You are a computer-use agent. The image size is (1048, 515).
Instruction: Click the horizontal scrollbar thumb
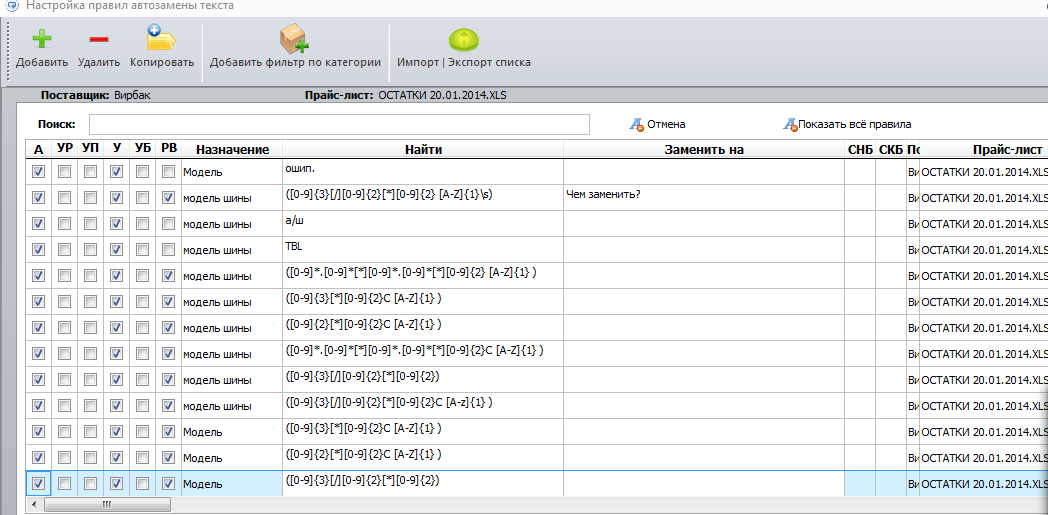coord(106,504)
